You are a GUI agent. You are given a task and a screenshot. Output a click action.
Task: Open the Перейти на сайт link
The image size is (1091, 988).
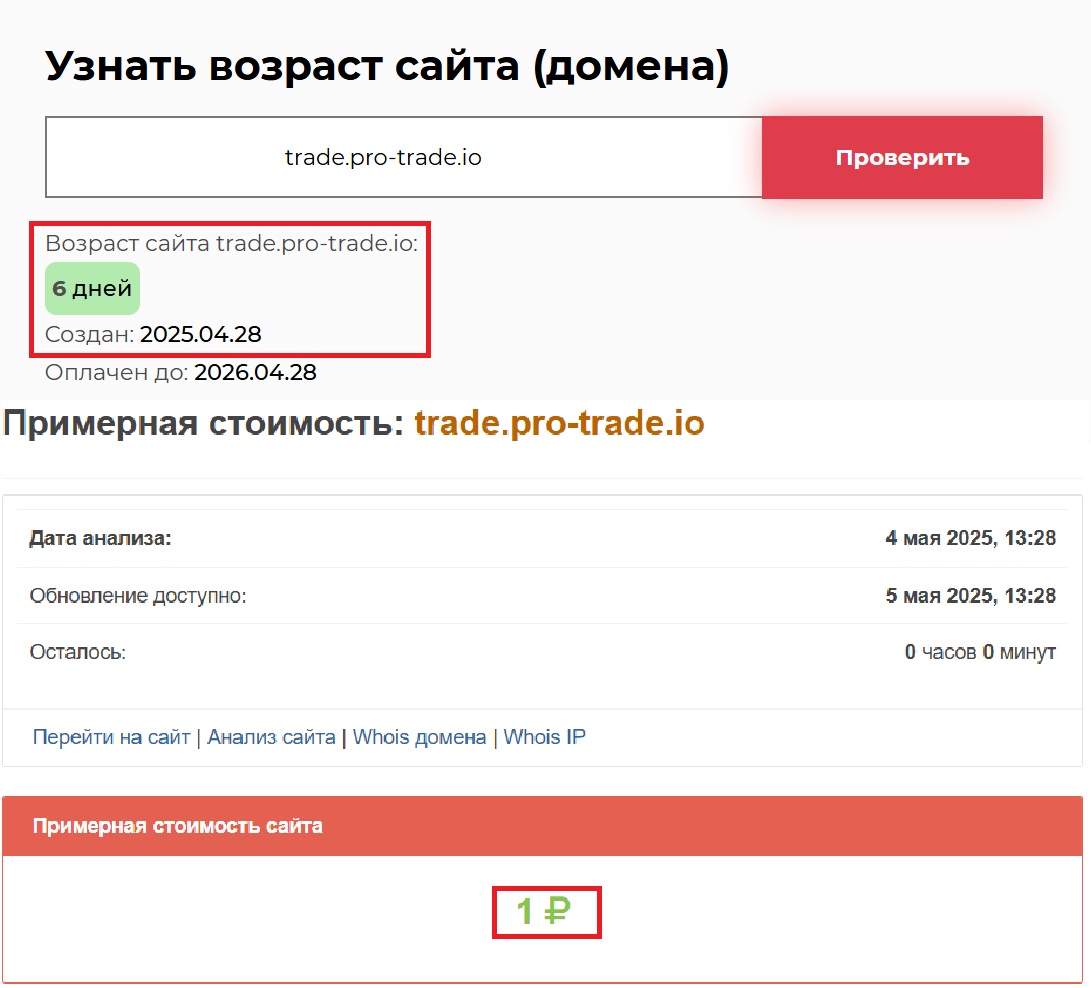point(111,738)
